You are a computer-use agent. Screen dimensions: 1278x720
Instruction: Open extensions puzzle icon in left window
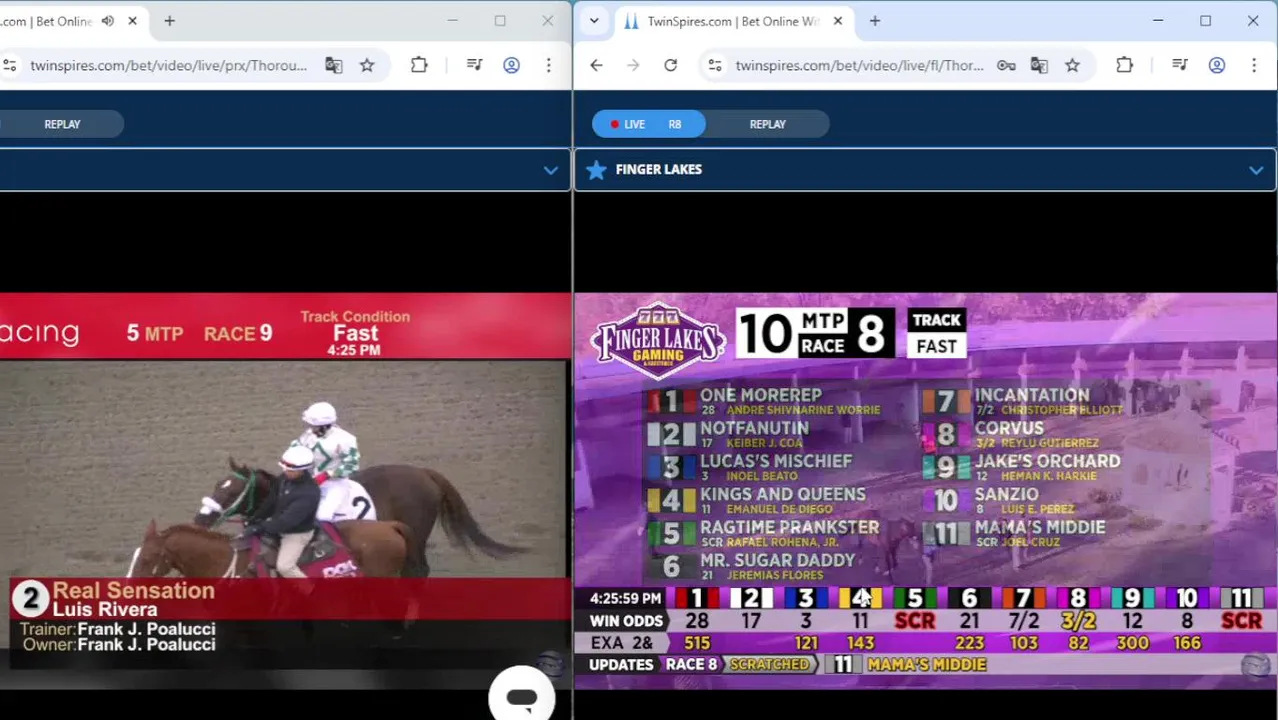click(419, 65)
